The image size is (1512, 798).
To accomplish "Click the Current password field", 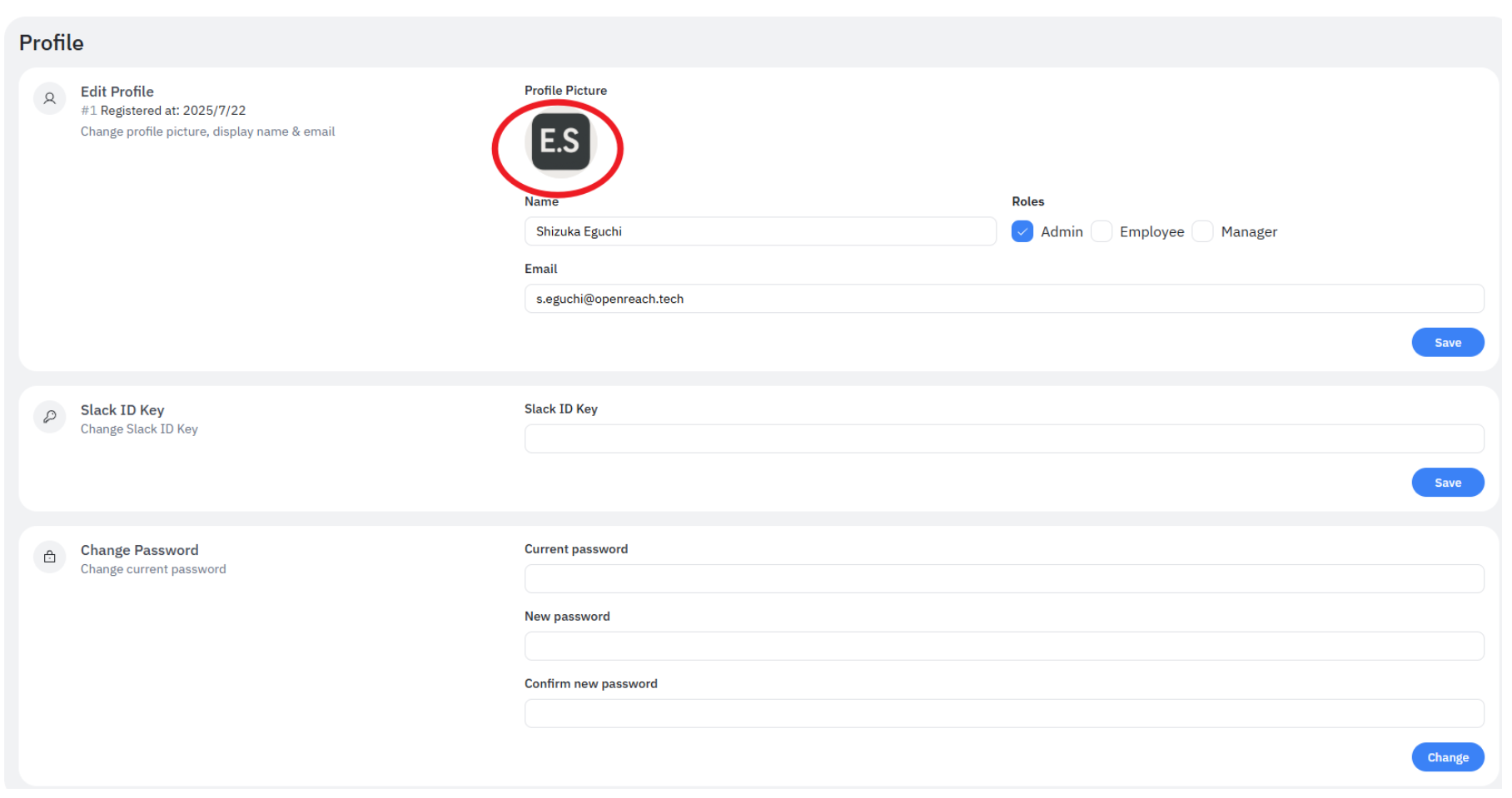I will (x=1003, y=578).
